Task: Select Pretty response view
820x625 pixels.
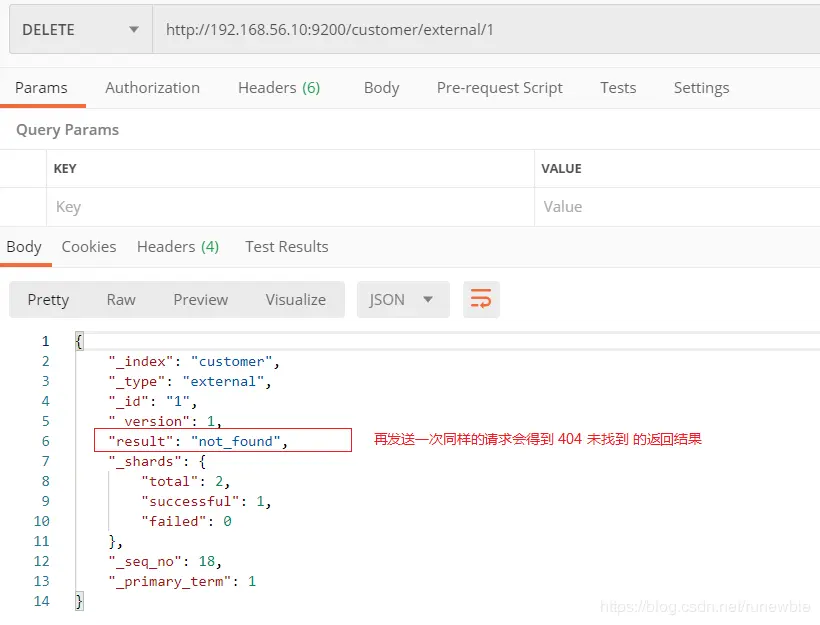Action: click(48, 300)
